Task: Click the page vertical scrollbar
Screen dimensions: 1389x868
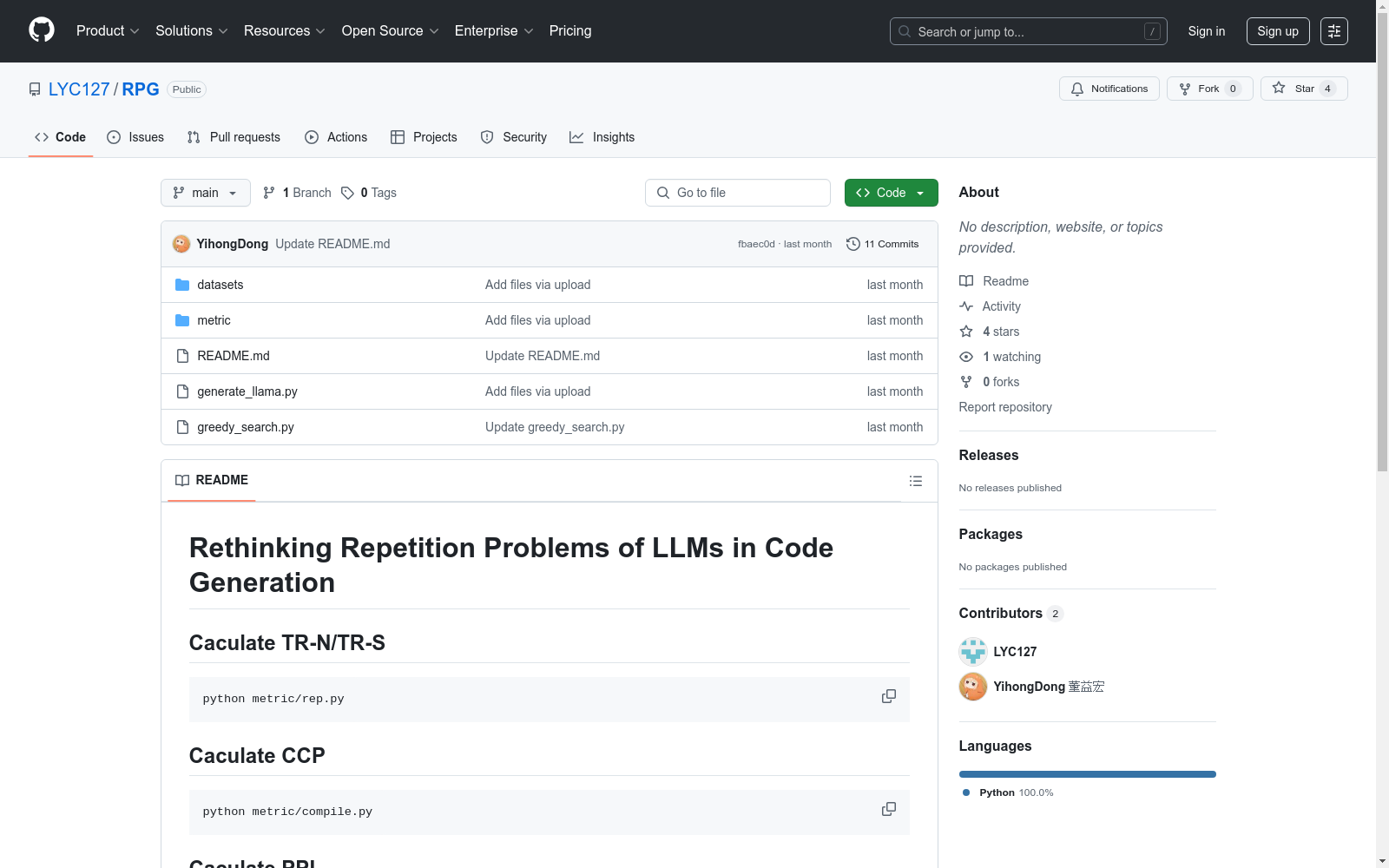Action: pos(1382,243)
